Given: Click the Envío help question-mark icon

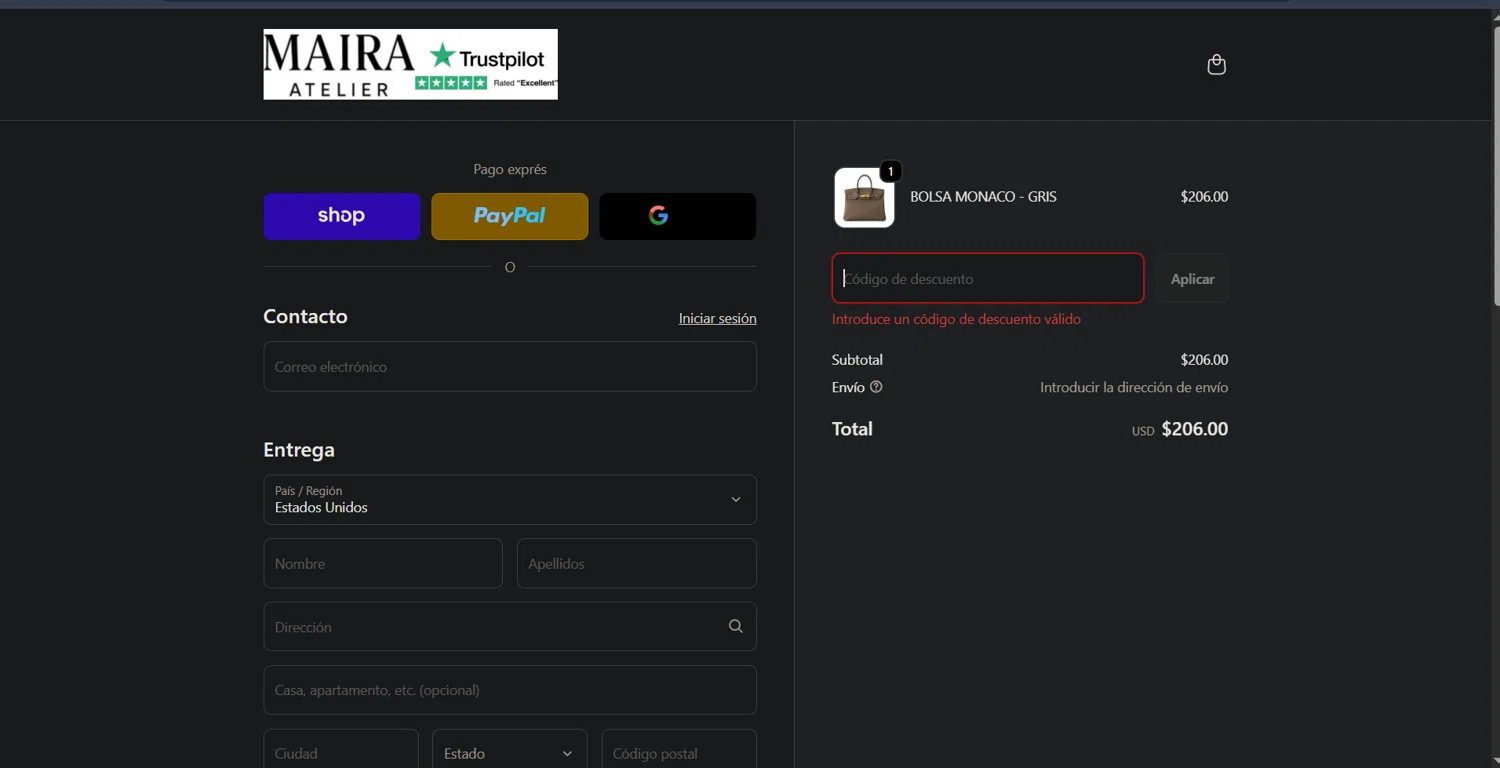Looking at the screenshot, I should (876, 387).
